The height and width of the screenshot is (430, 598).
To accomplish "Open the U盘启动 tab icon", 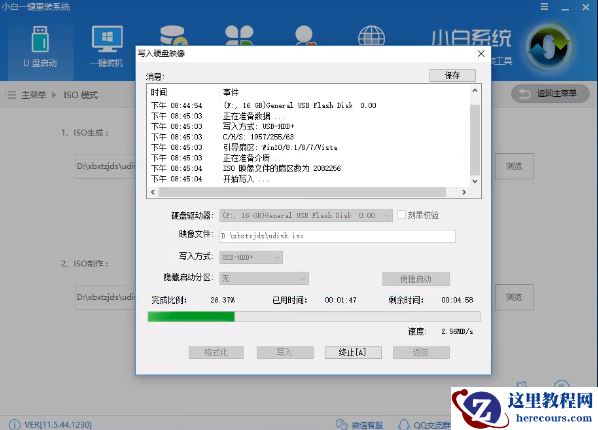I will coord(40,39).
